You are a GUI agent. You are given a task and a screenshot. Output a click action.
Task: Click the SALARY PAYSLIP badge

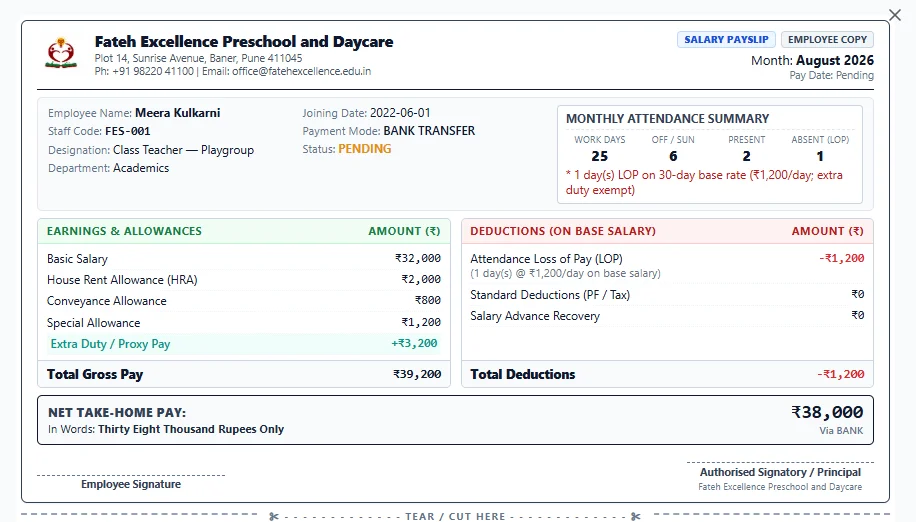point(726,40)
